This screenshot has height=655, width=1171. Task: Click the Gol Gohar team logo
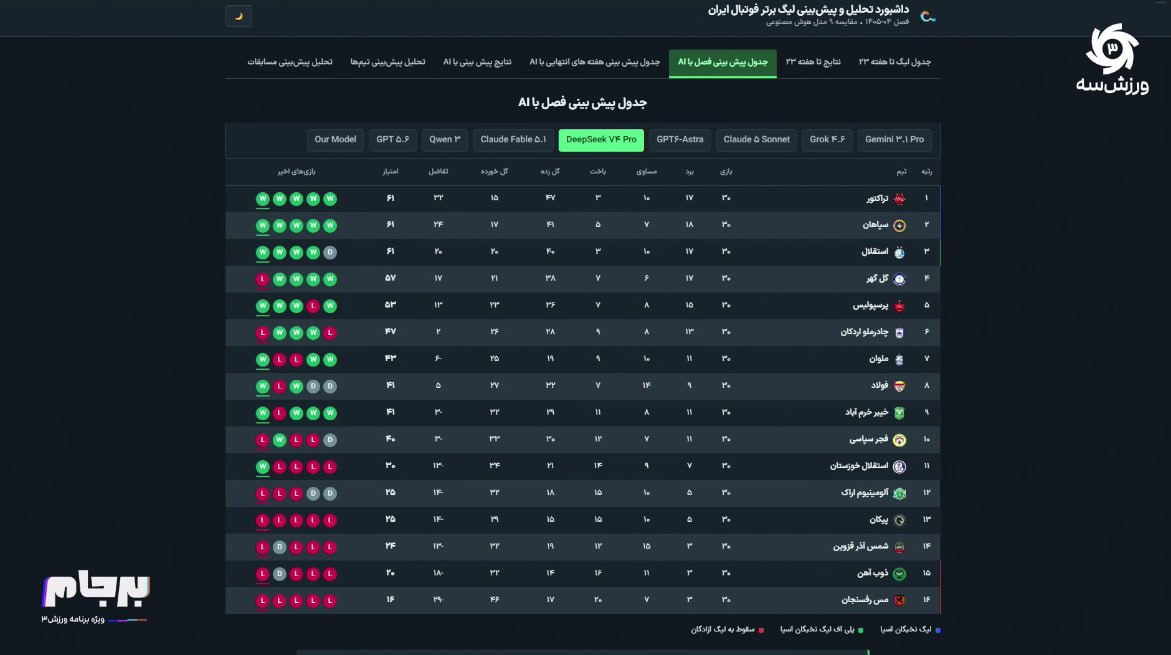coord(899,279)
